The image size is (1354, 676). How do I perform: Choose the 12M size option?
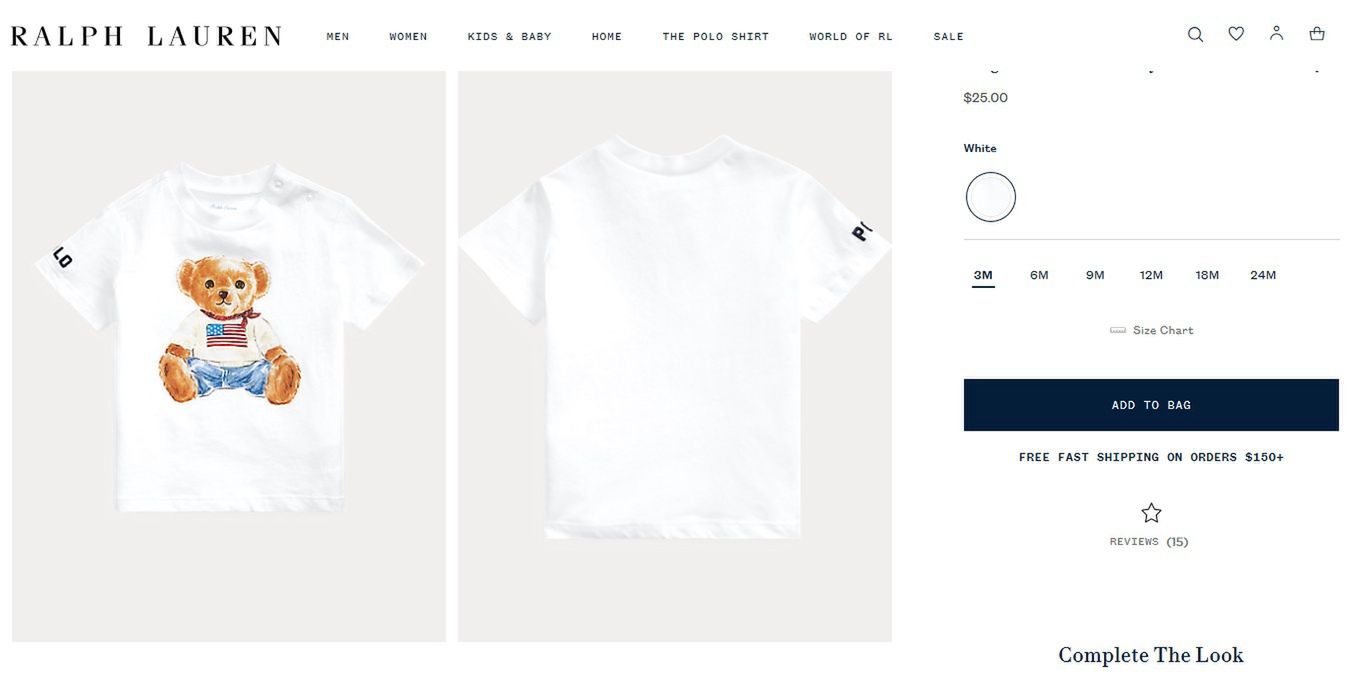coord(1151,275)
